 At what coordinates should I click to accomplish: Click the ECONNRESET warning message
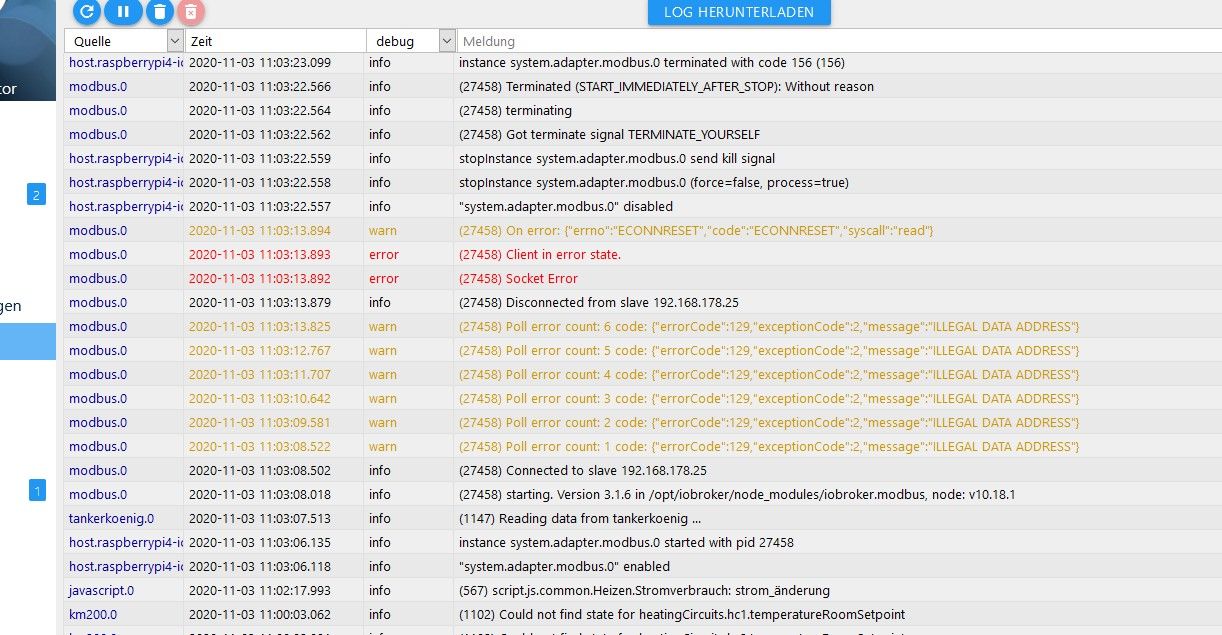695,230
